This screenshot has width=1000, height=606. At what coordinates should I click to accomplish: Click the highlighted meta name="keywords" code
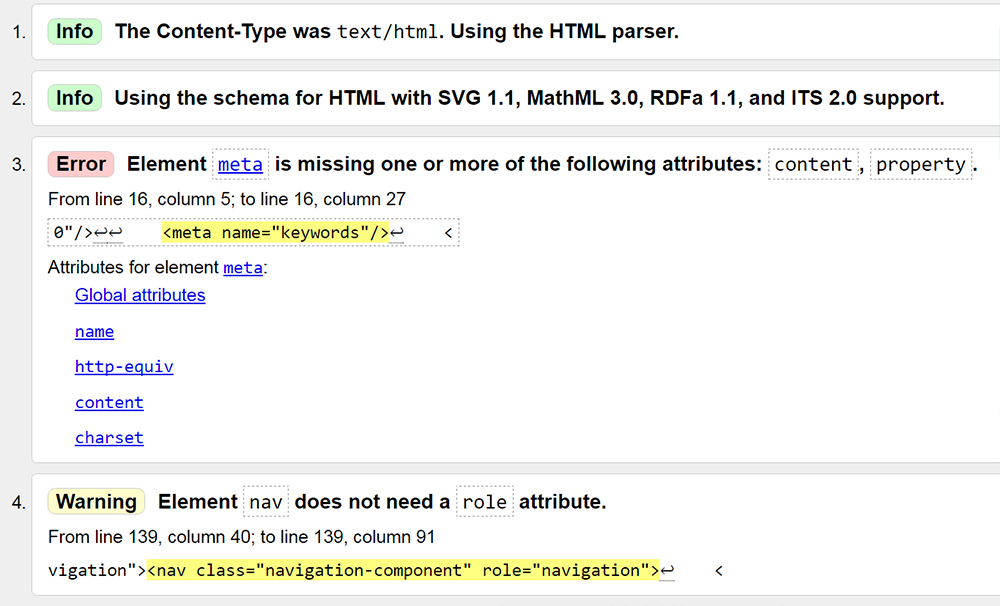click(x=275, y=233)
